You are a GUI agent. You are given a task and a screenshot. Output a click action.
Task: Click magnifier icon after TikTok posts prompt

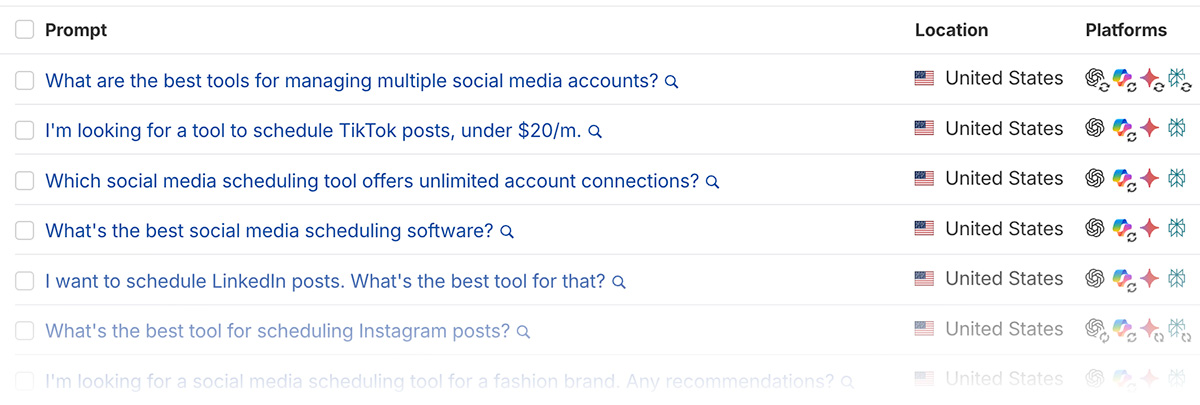(x=595, y=132)
